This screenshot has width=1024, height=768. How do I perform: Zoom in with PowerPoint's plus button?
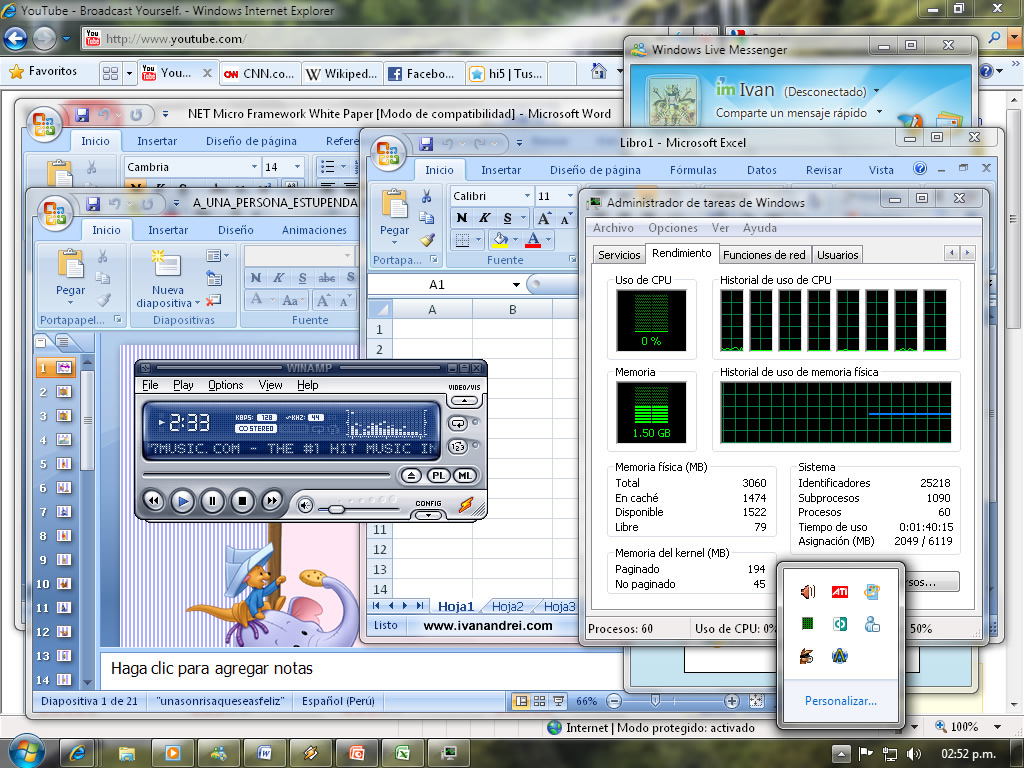click(x=732, y=701)
